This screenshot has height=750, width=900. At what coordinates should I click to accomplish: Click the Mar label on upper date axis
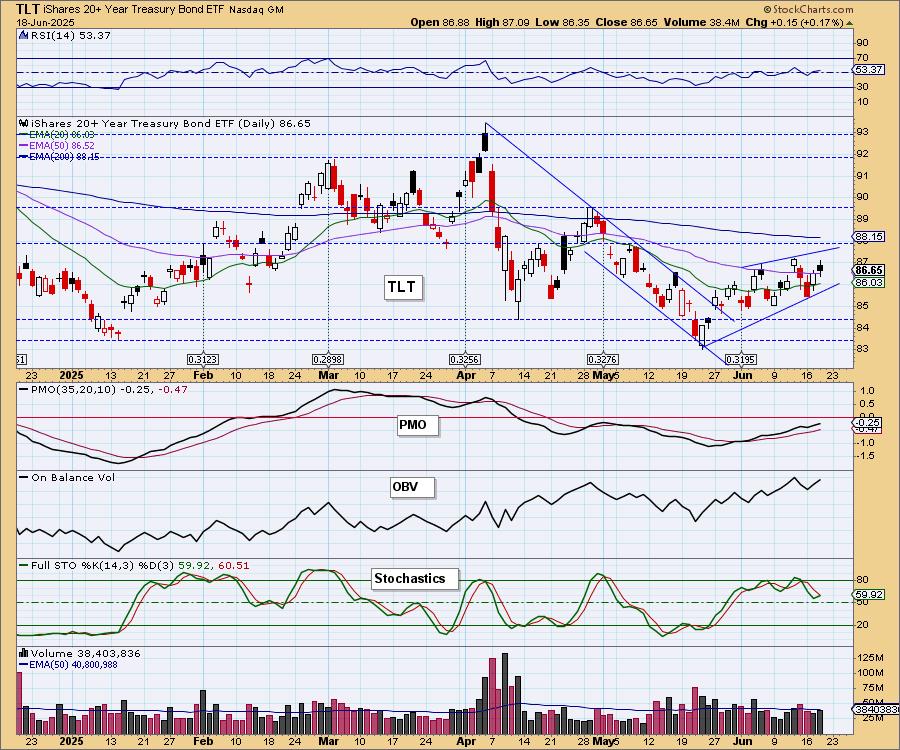coord(328,375)
